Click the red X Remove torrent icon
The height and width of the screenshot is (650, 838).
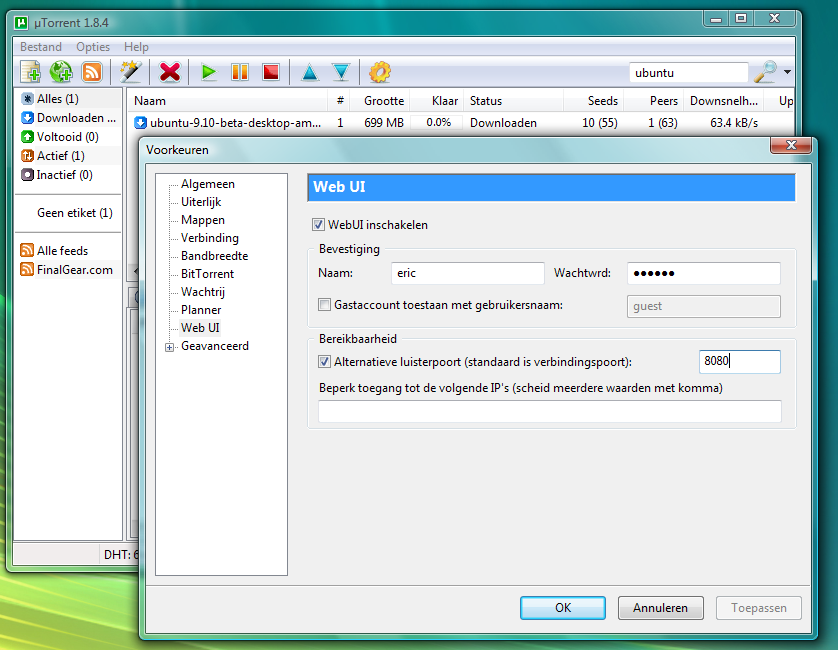[170, 72]
